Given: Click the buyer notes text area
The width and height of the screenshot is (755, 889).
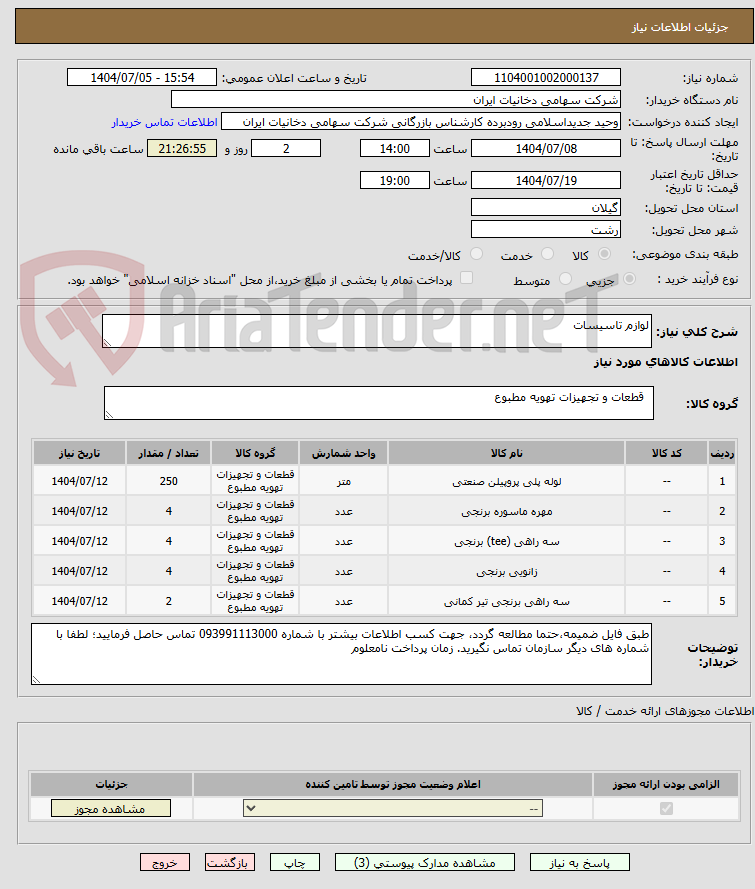Looking at the screenshot, I should click(341, 654).
